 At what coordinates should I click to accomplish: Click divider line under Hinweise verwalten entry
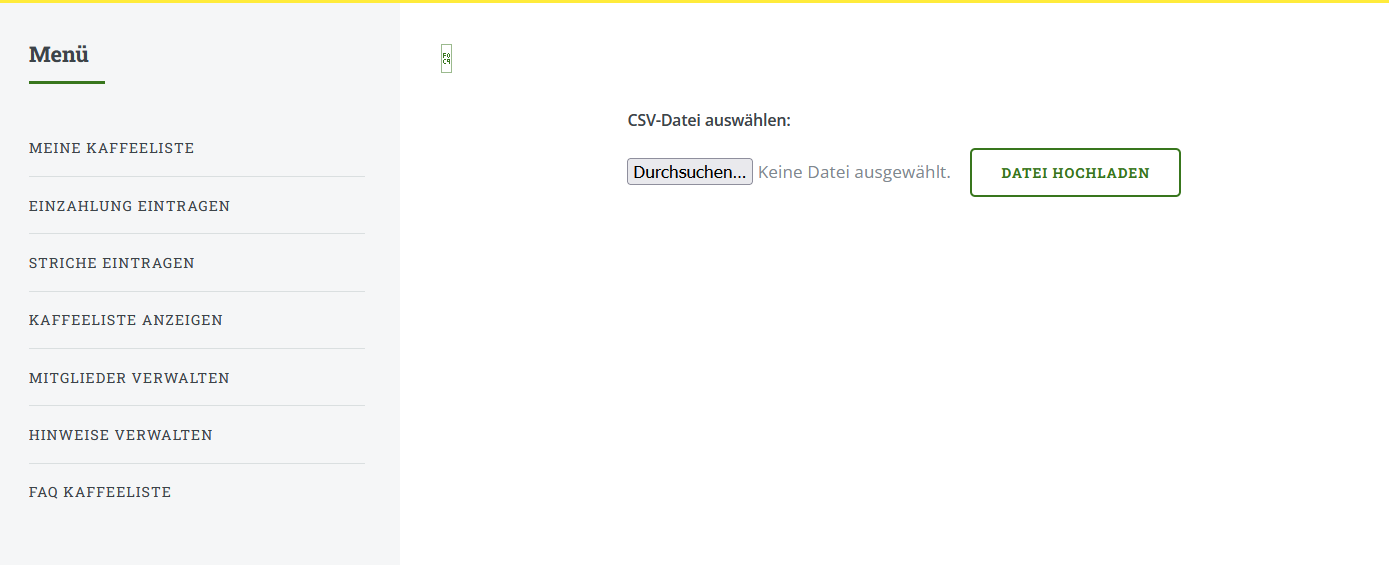click(x=197, y=463)
